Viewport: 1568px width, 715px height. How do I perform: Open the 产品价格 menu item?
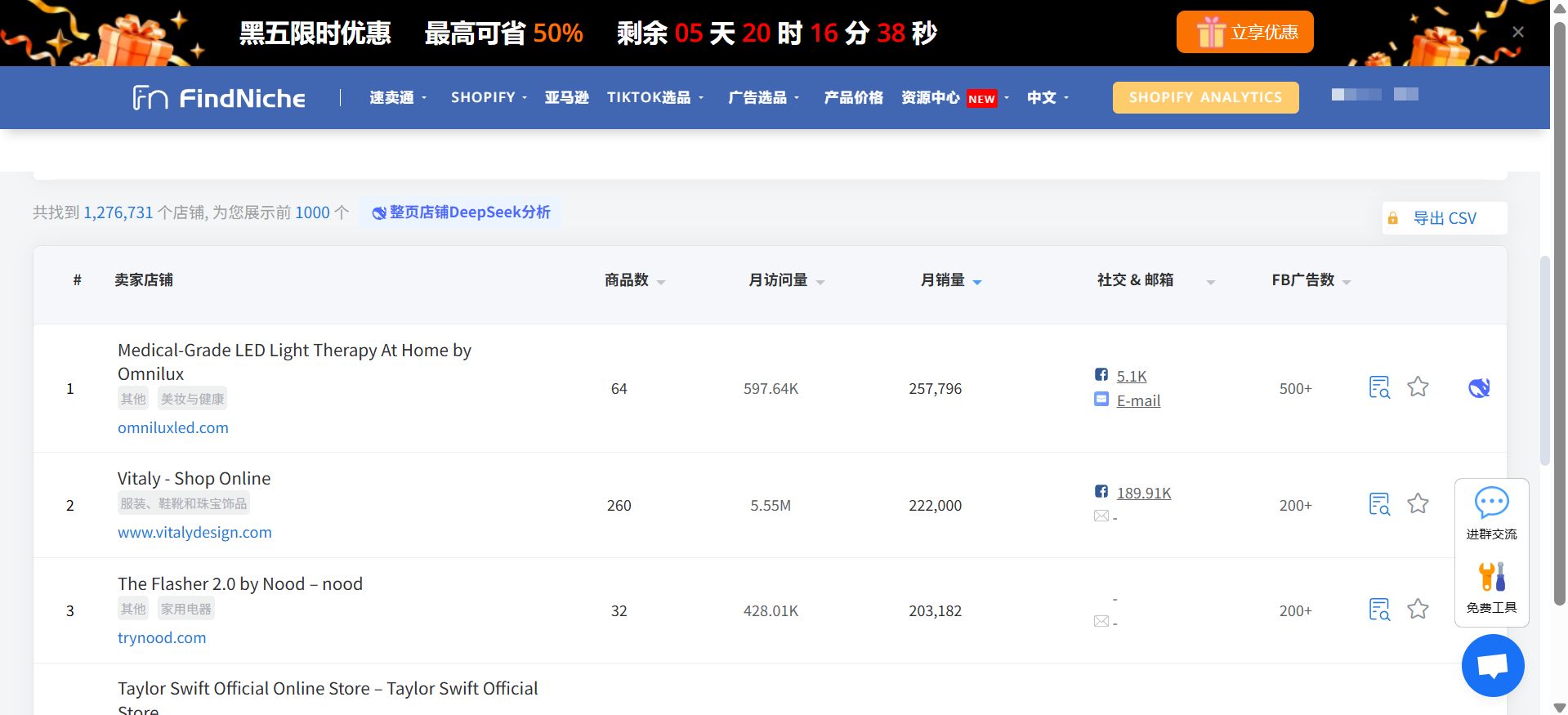pos(853,97)
